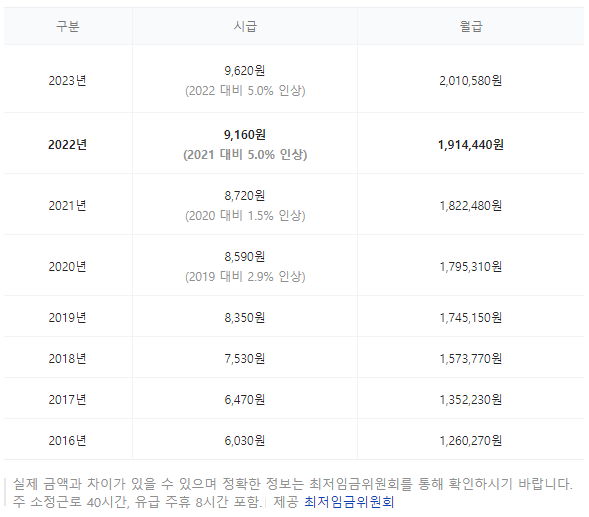Click the 9,620원 hourly wage value
This screenshot has height=517, width=589.
pos(245,70)
